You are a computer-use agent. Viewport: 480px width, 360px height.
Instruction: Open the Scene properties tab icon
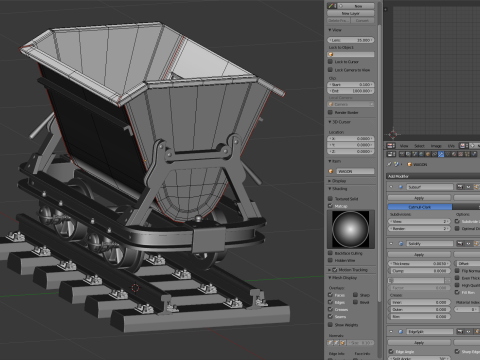pos(415,154)
